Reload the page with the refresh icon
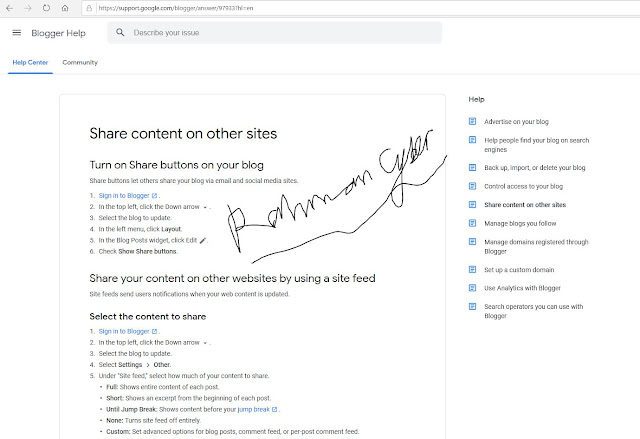The width and height of the screenshot is (640, 439). pyautogui.click(x=46, y=8)
